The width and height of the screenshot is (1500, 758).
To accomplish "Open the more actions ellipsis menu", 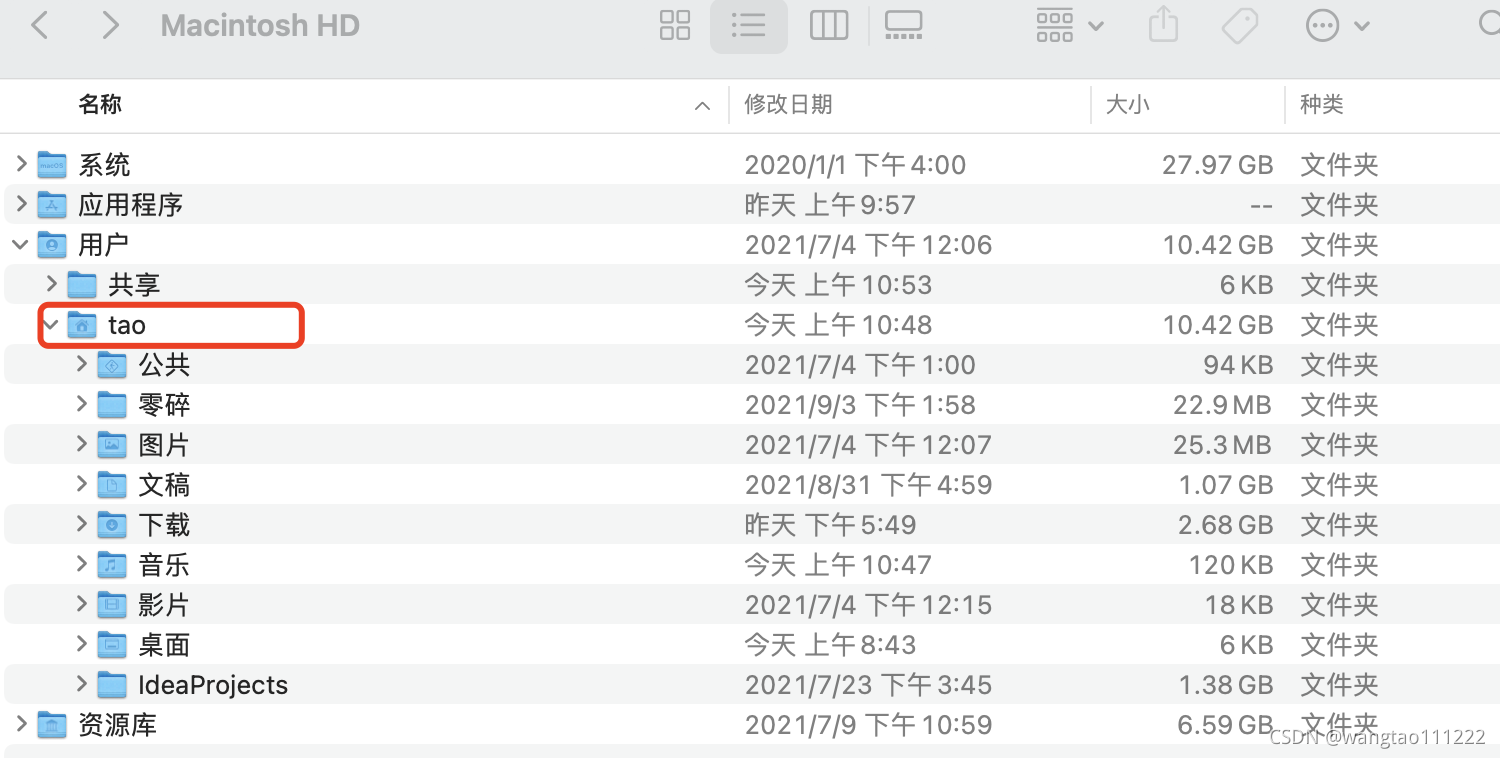I will pos(1337,26).
